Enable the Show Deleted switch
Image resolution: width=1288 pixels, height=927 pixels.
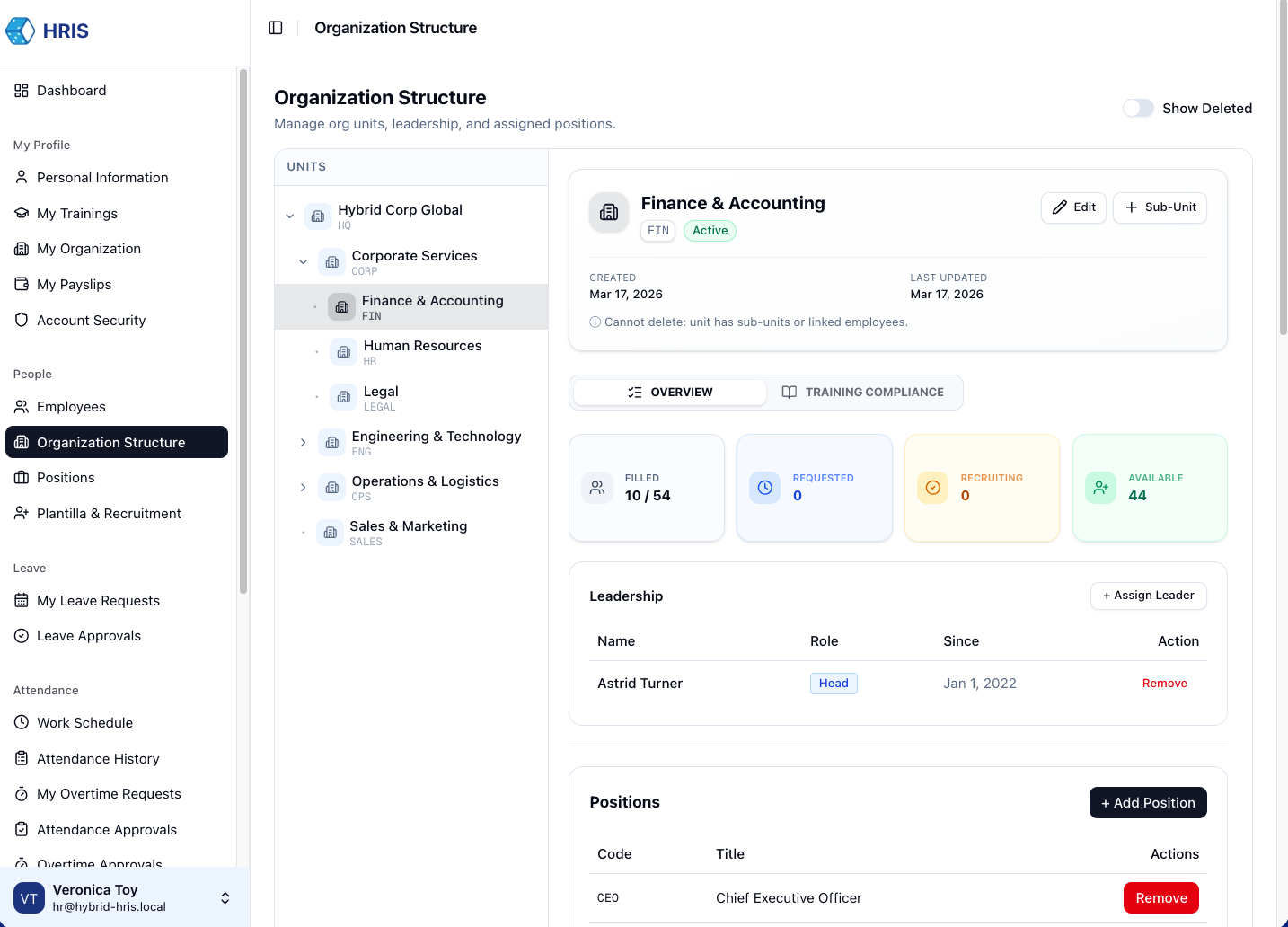click(1138, 109)
